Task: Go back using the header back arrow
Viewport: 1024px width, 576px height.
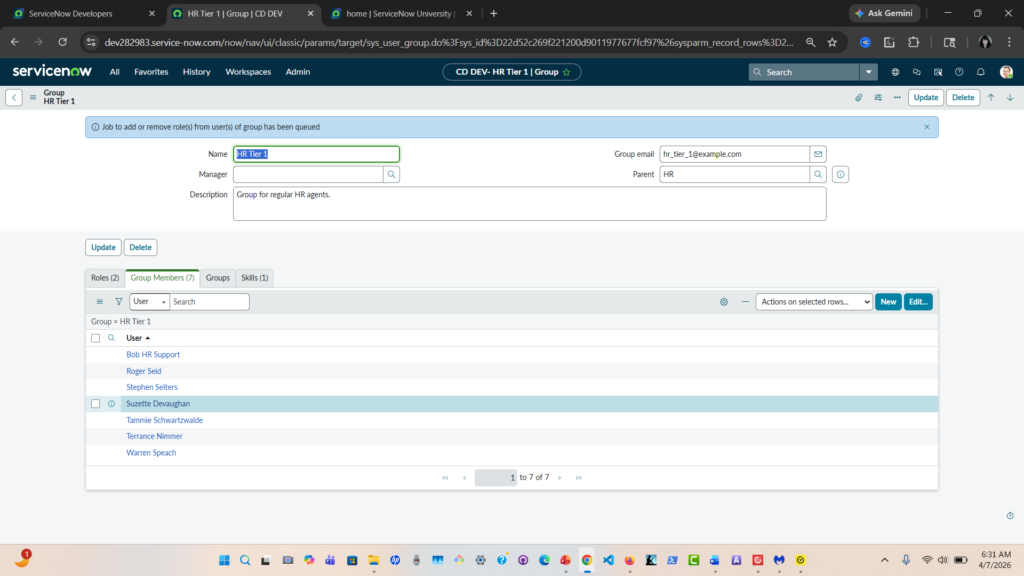Action: [14, 98]
